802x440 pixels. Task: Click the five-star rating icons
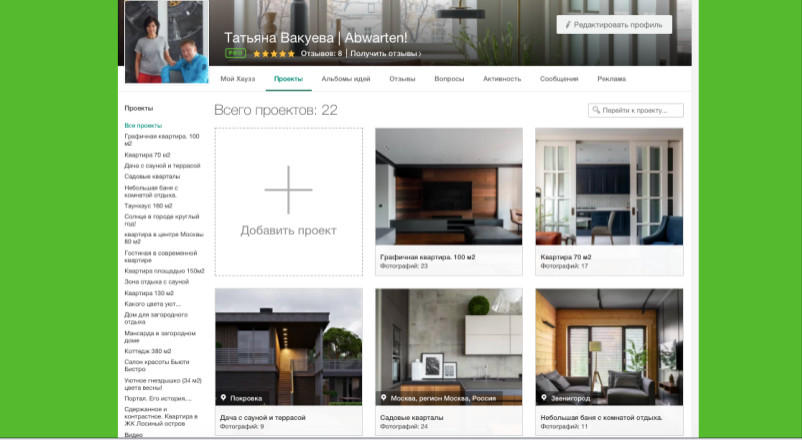(x=274, y=53)
